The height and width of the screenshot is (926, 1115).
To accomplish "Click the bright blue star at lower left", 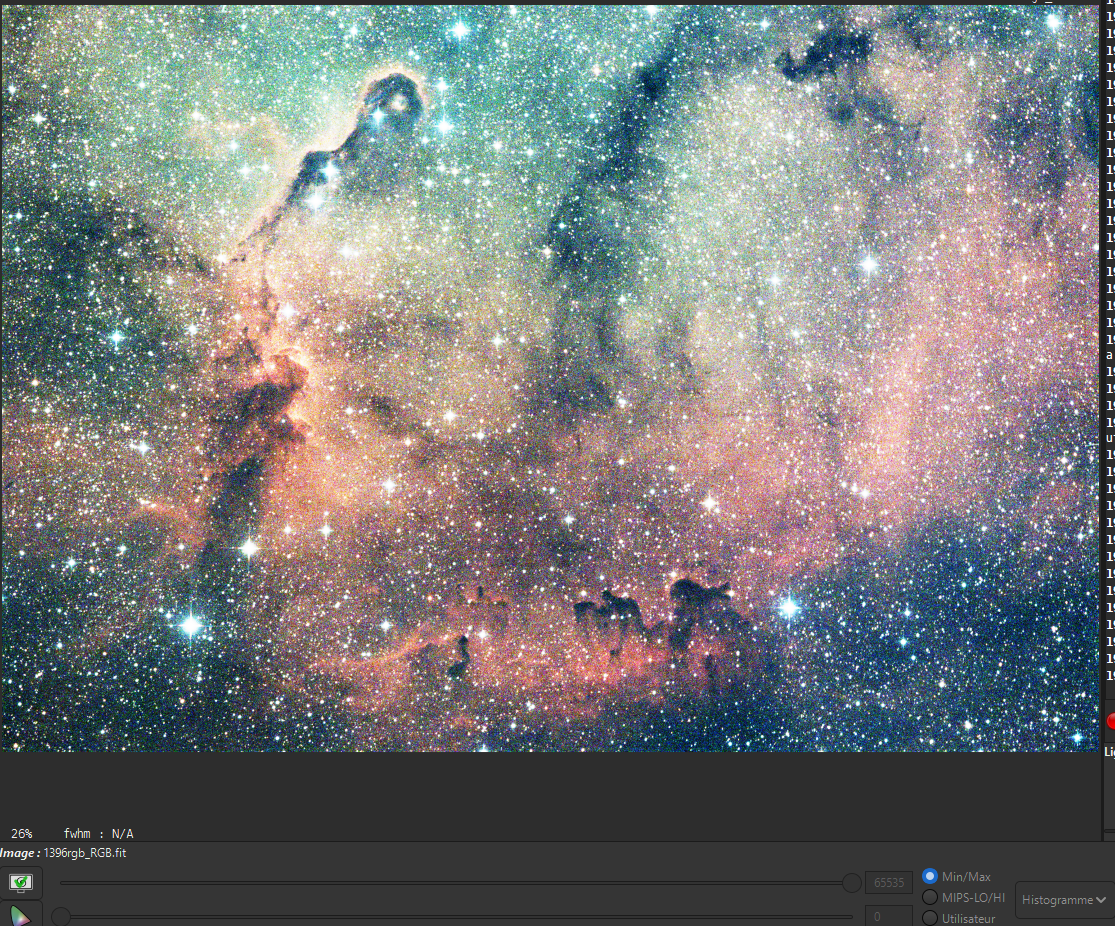I will 191,625.
